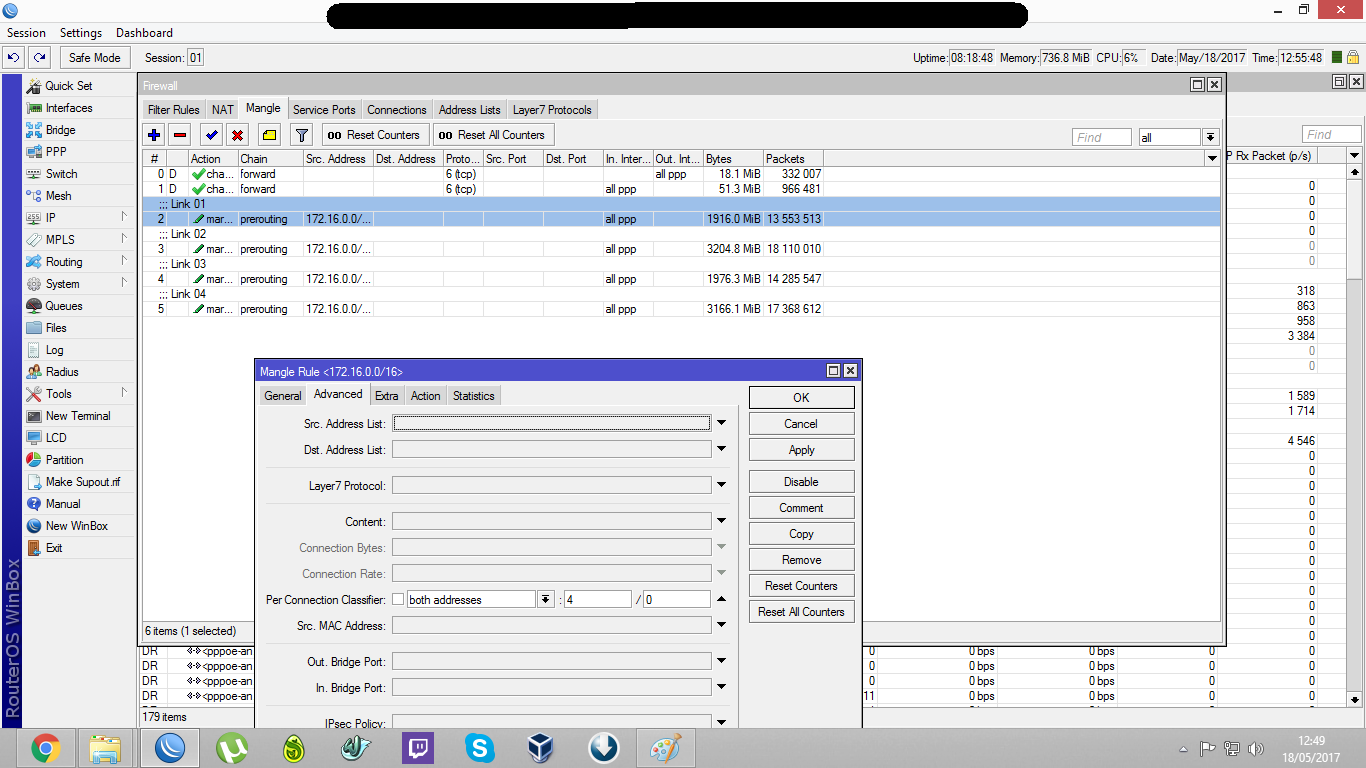
Task: Disable the selected rule with the red X
Action: [238, 135]
